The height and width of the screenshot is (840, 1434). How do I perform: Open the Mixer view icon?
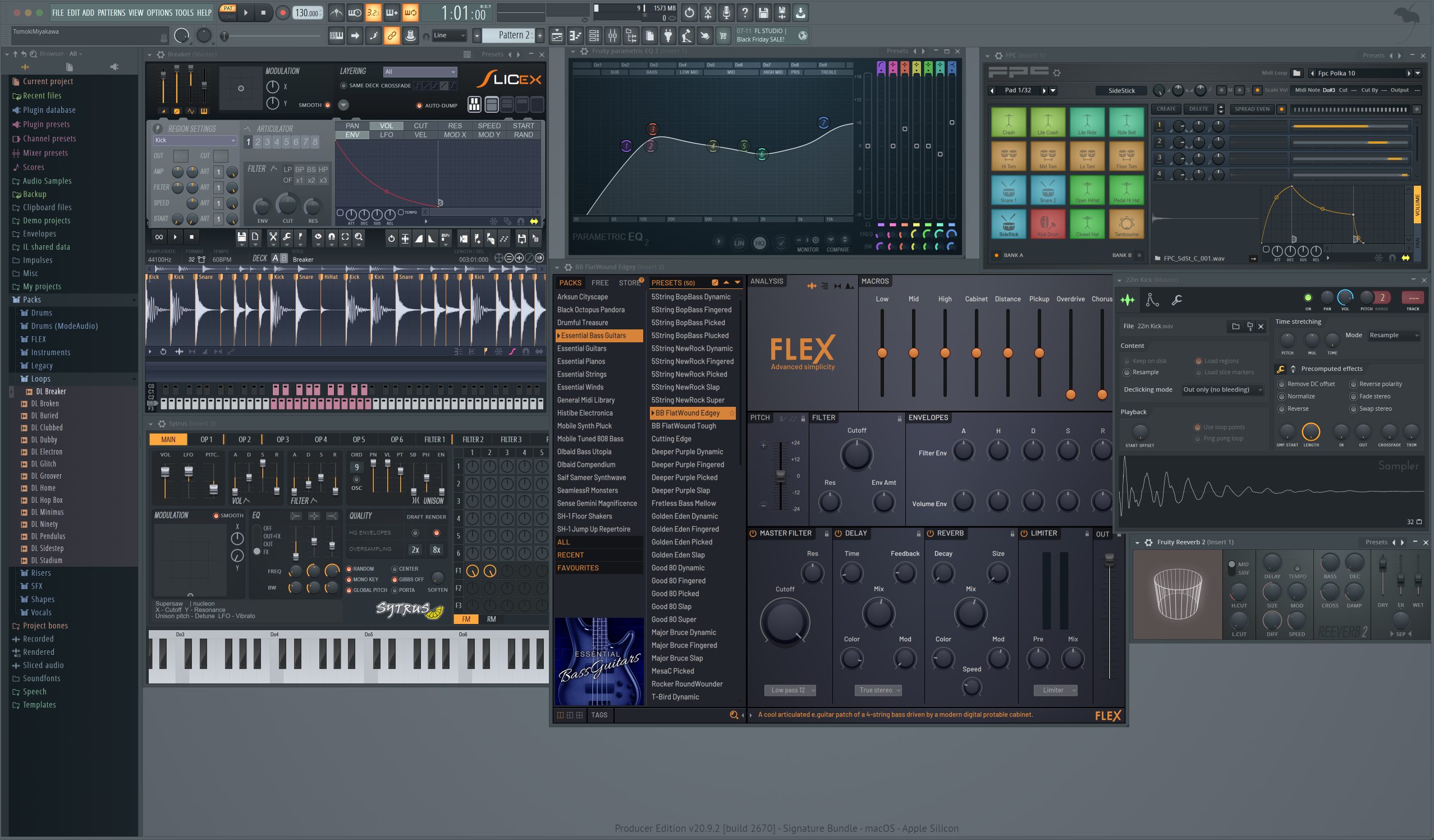pos(612,36)
